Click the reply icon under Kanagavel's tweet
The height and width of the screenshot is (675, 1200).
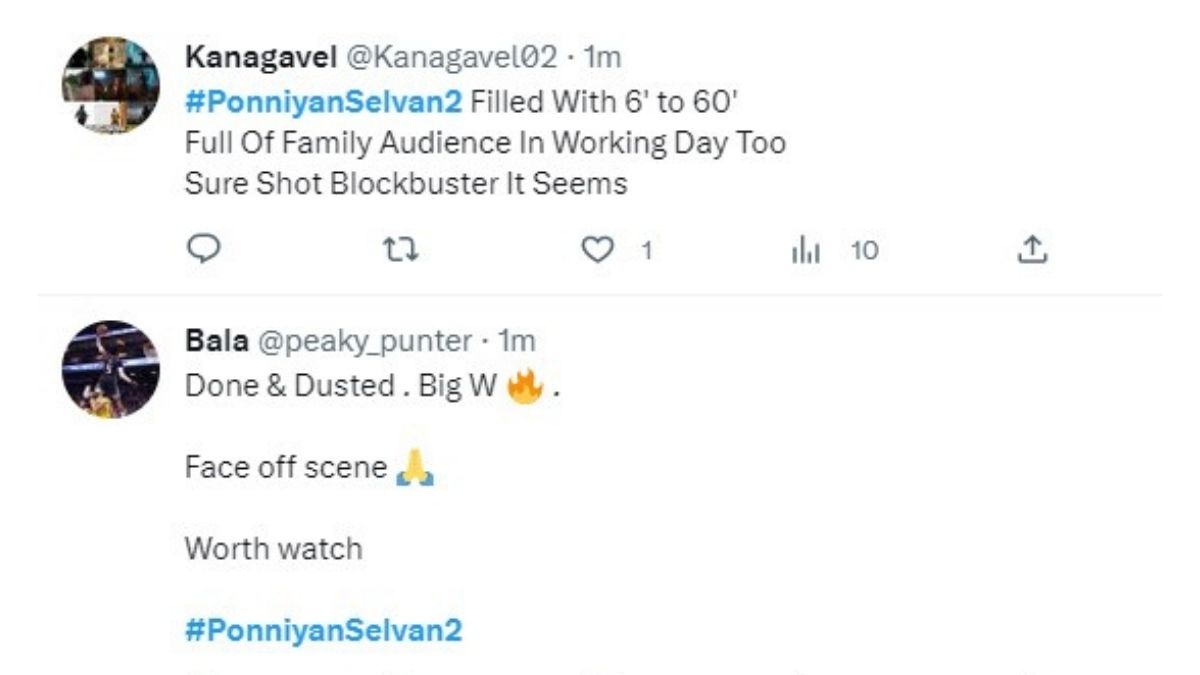pyautogui.click(x=203, y=250)
